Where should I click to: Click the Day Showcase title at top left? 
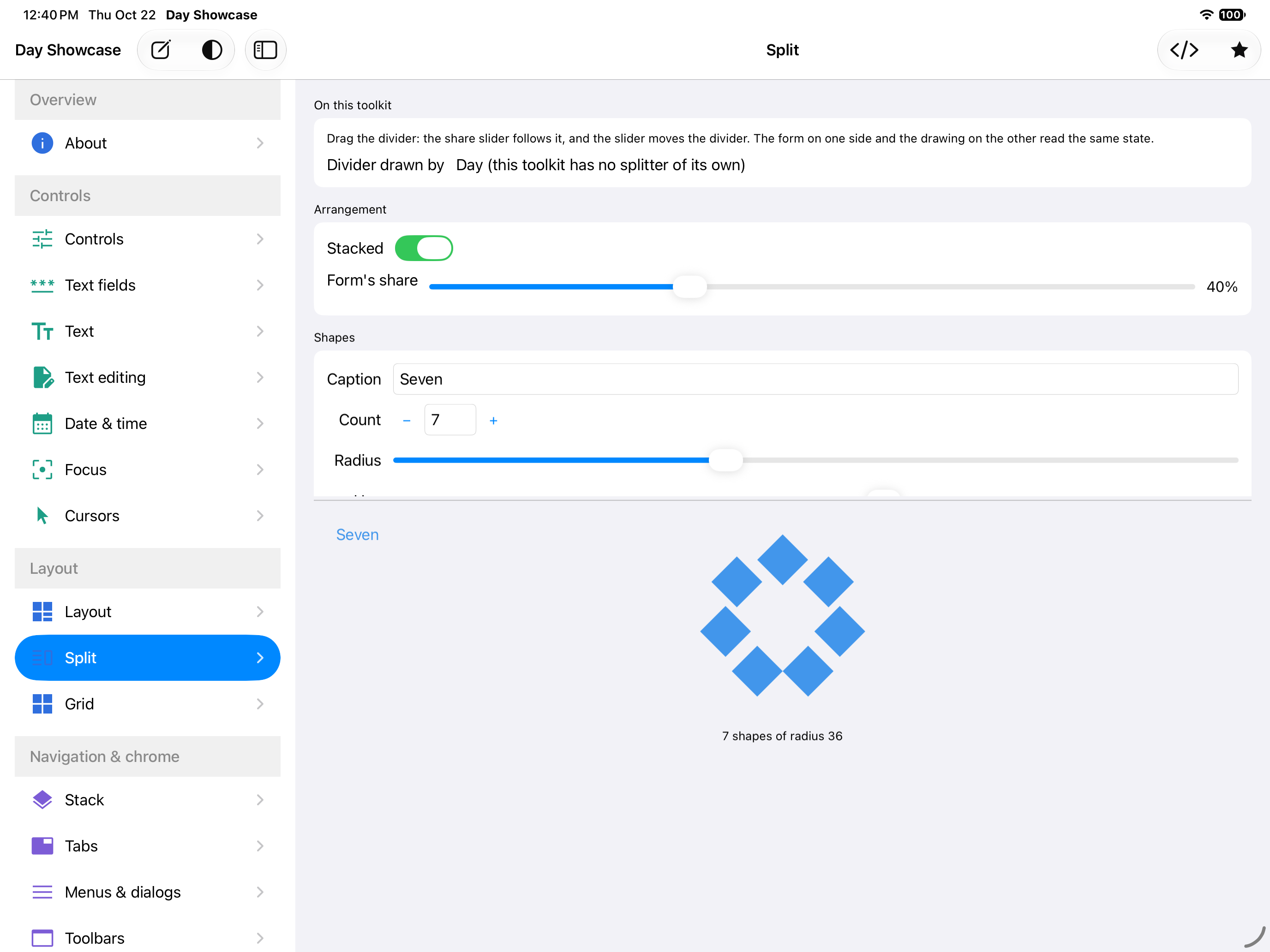(68, 50)
